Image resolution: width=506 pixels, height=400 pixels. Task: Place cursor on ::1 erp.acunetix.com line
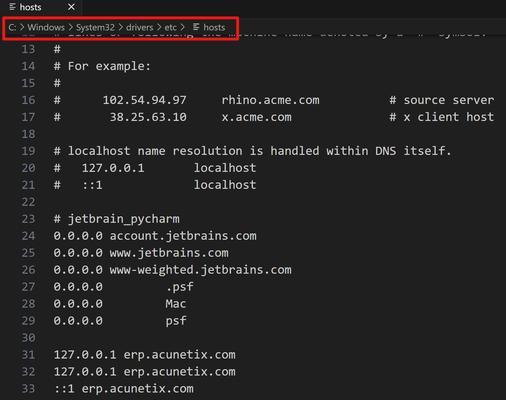(124, 389)
